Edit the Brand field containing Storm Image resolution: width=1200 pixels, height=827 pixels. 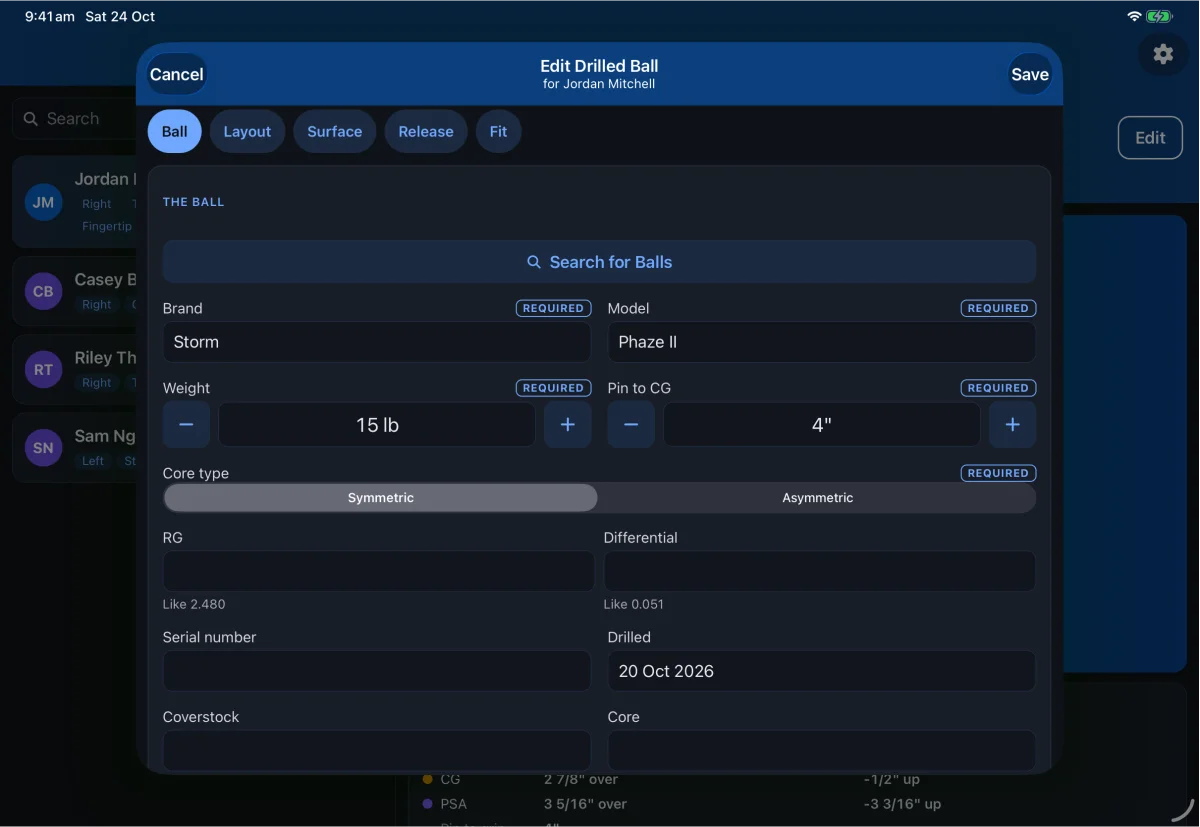(x=377, y=342)
